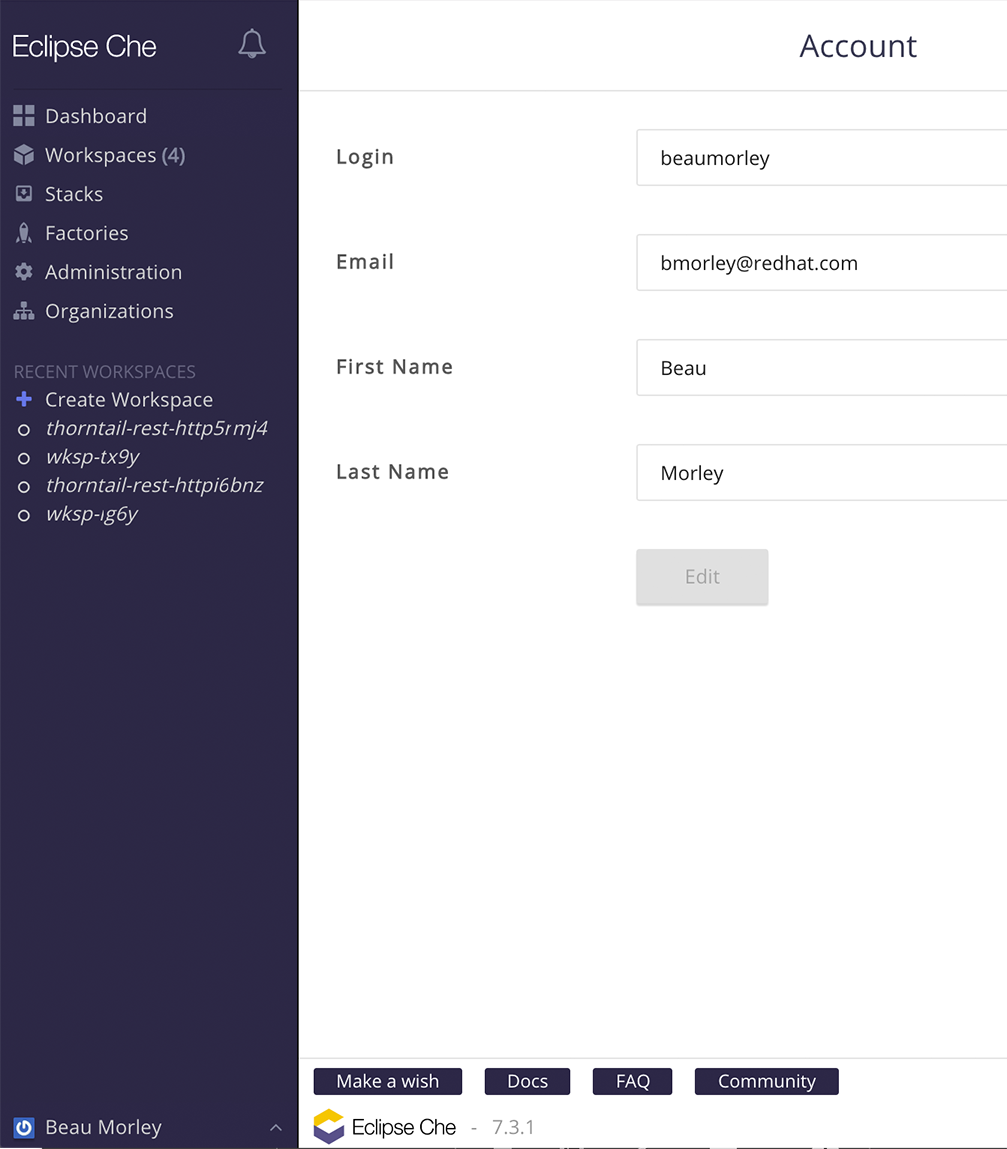The height and width of the screenshot is (1149, 1007).
Task: Open the Docs page
Action: click(527, 1081)
